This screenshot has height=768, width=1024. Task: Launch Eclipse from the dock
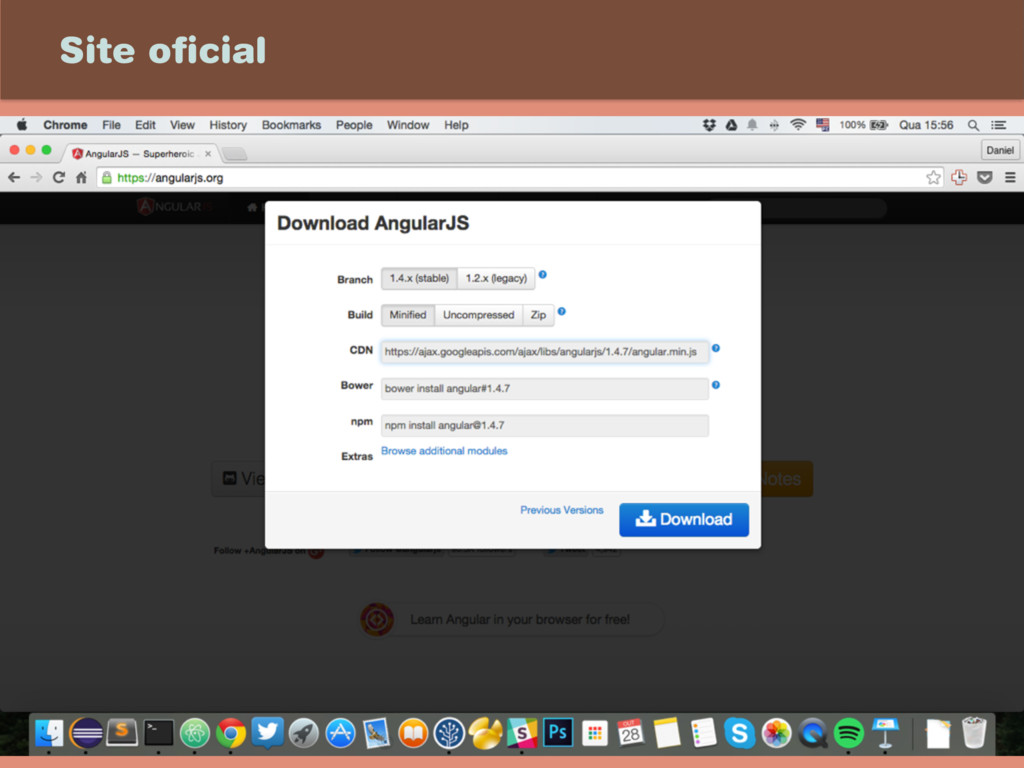[86, 733]
